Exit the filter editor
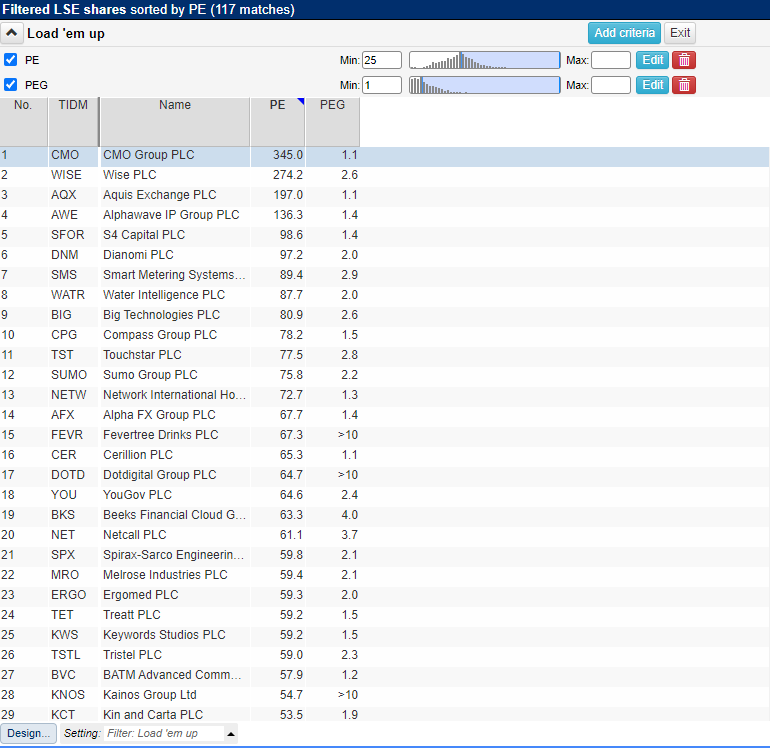 680,33
